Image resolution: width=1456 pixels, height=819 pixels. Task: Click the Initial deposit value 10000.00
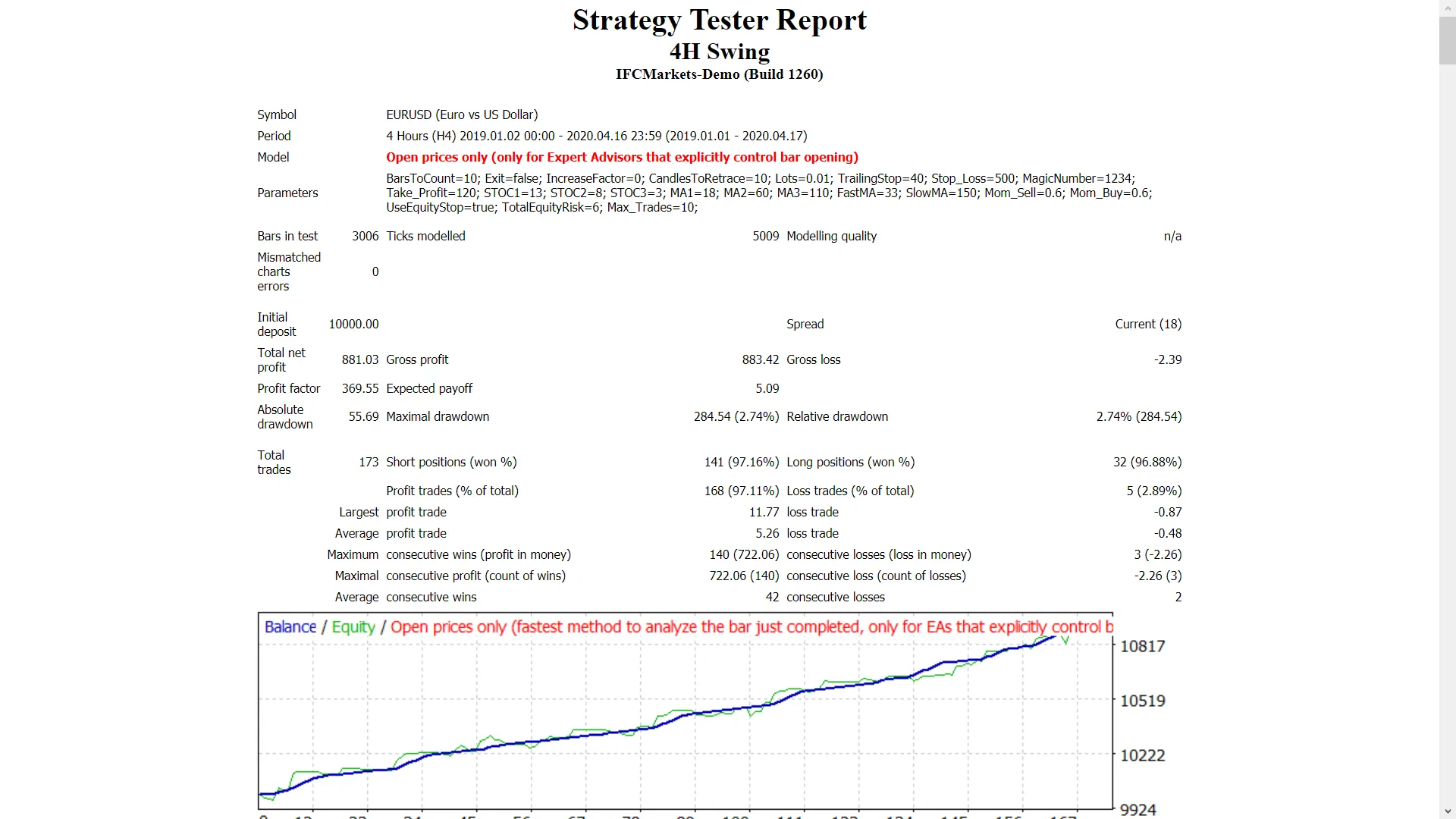tap(353, 324)
